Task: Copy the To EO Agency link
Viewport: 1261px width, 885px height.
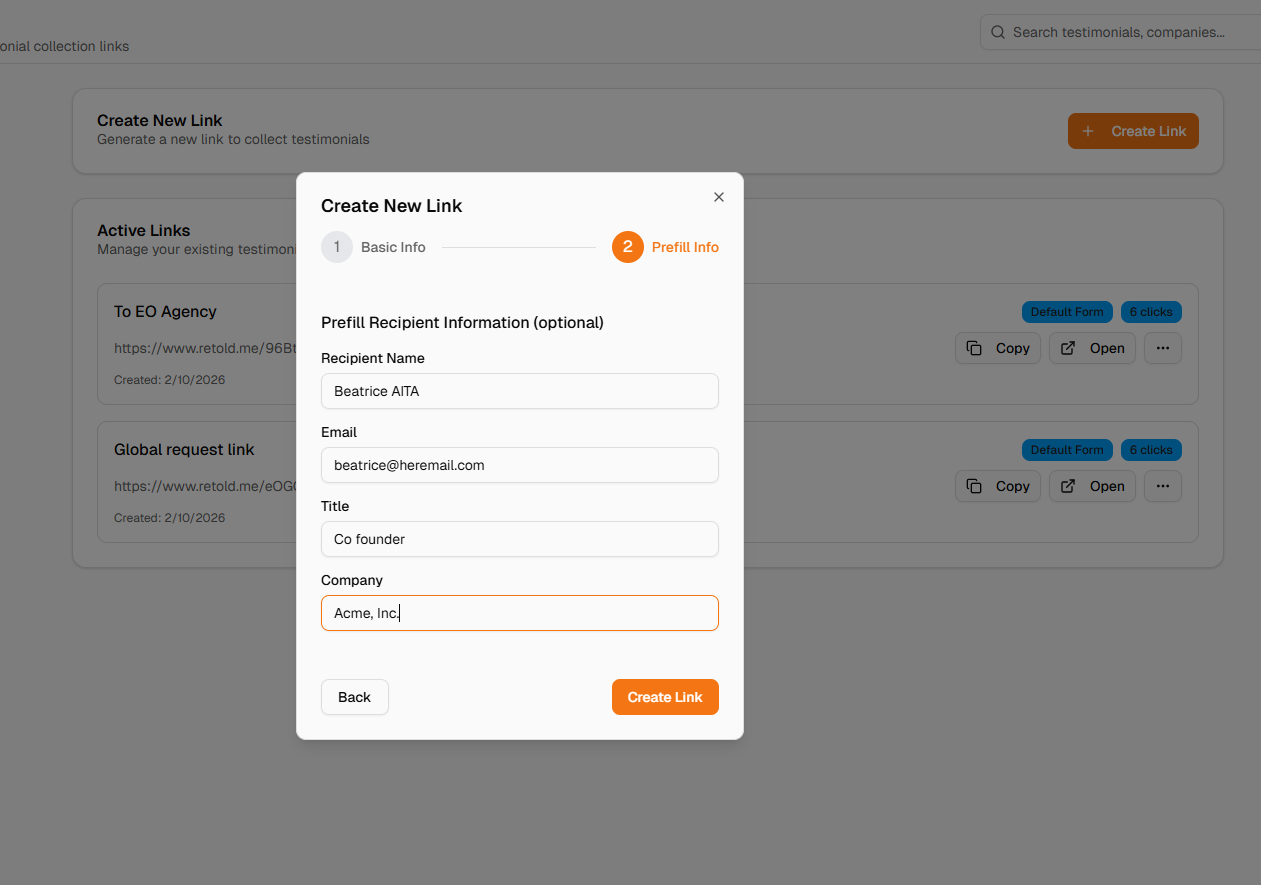Action: click(997, 348)
